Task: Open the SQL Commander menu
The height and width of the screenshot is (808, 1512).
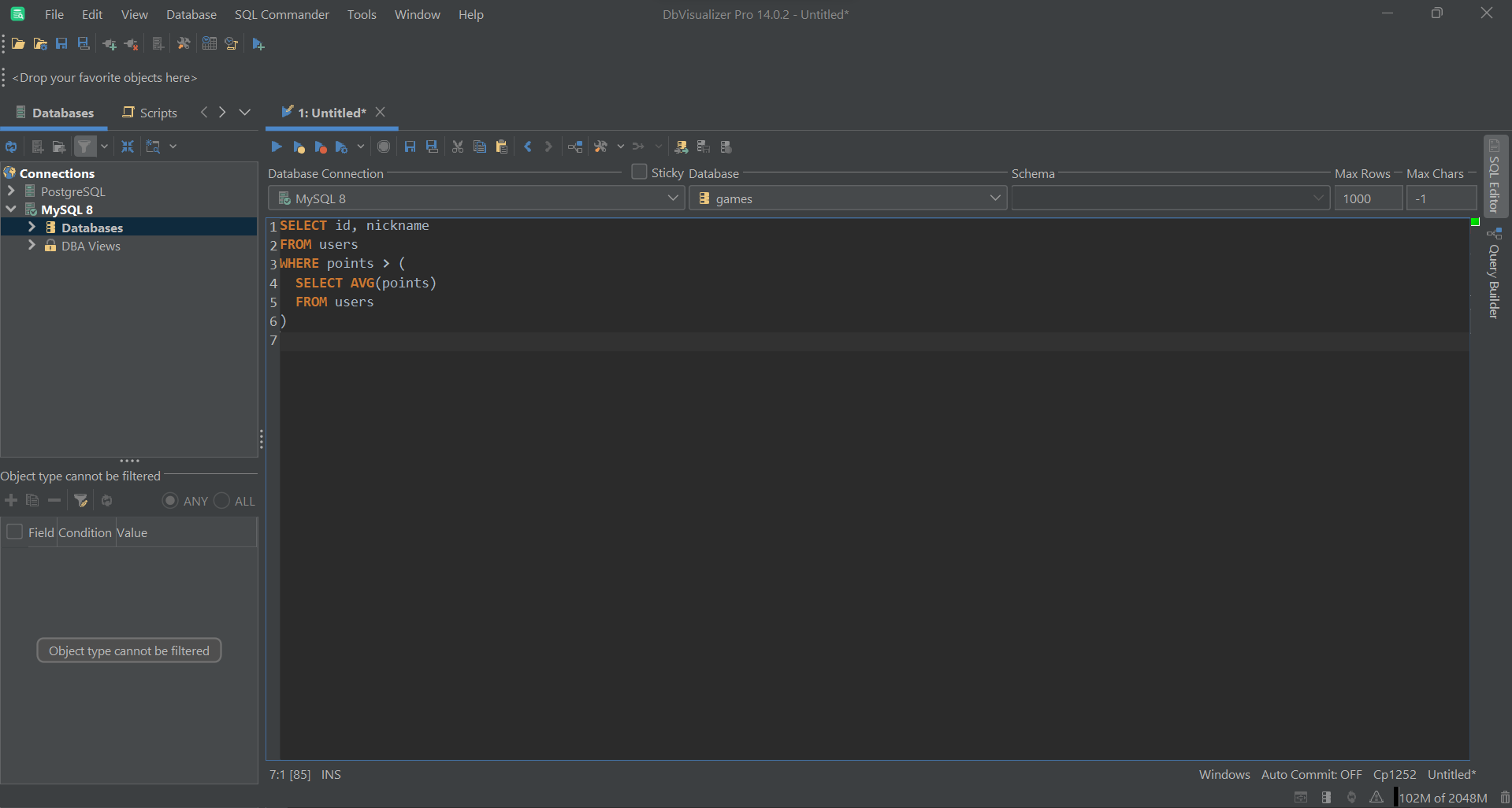Action: 281,14
